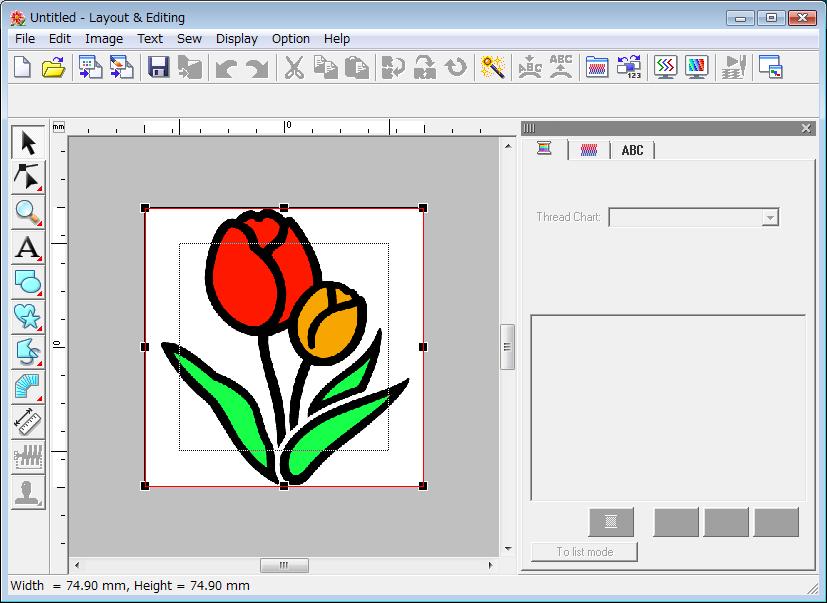Image resolution: width=827 pixels, height=603 pixels.
Task: Open a file with the yellow folder icon
Action: coord(53,68)
